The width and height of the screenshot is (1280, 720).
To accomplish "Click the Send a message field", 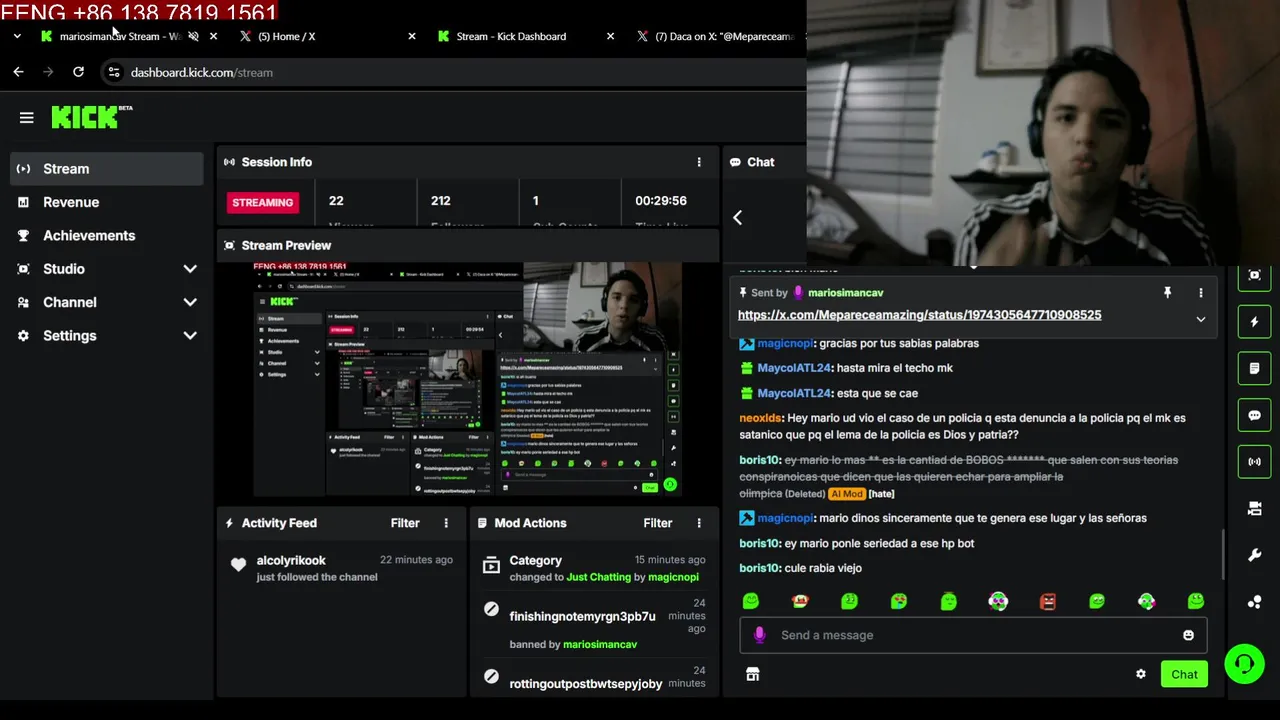I will pos(973,635).
